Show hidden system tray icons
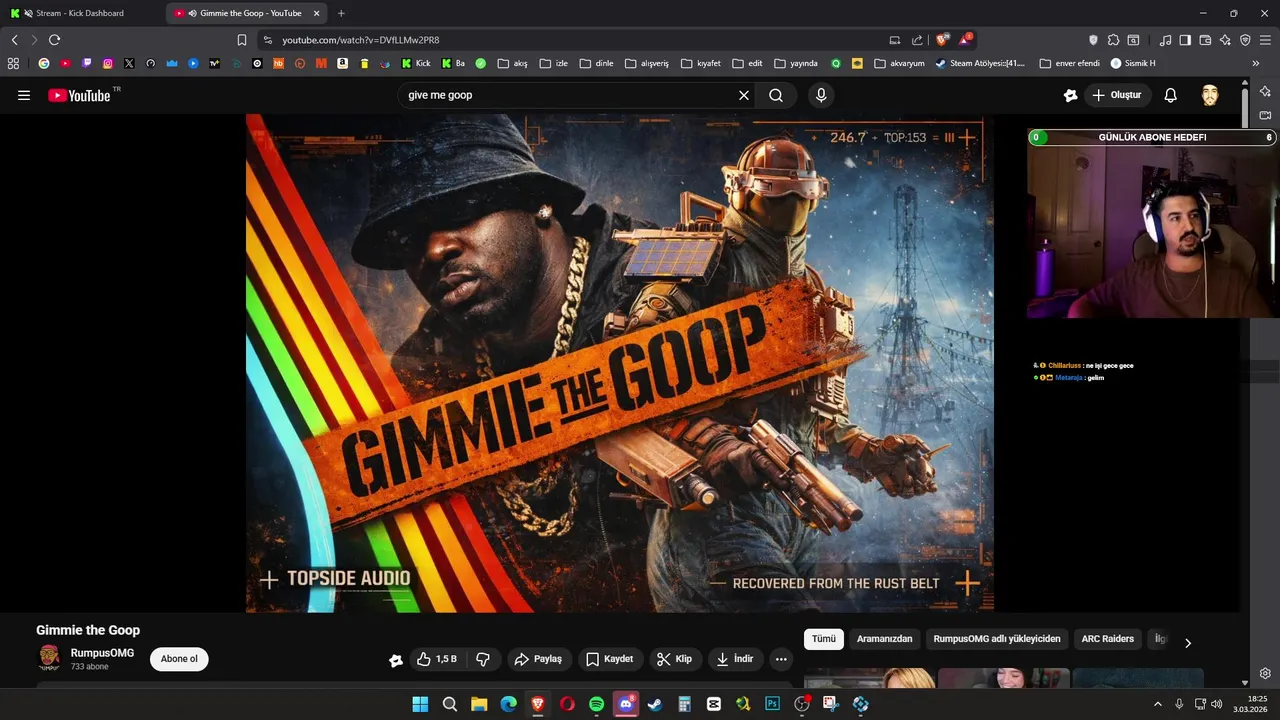Screen dimensions: 1280x720 tap(1158, 704)
